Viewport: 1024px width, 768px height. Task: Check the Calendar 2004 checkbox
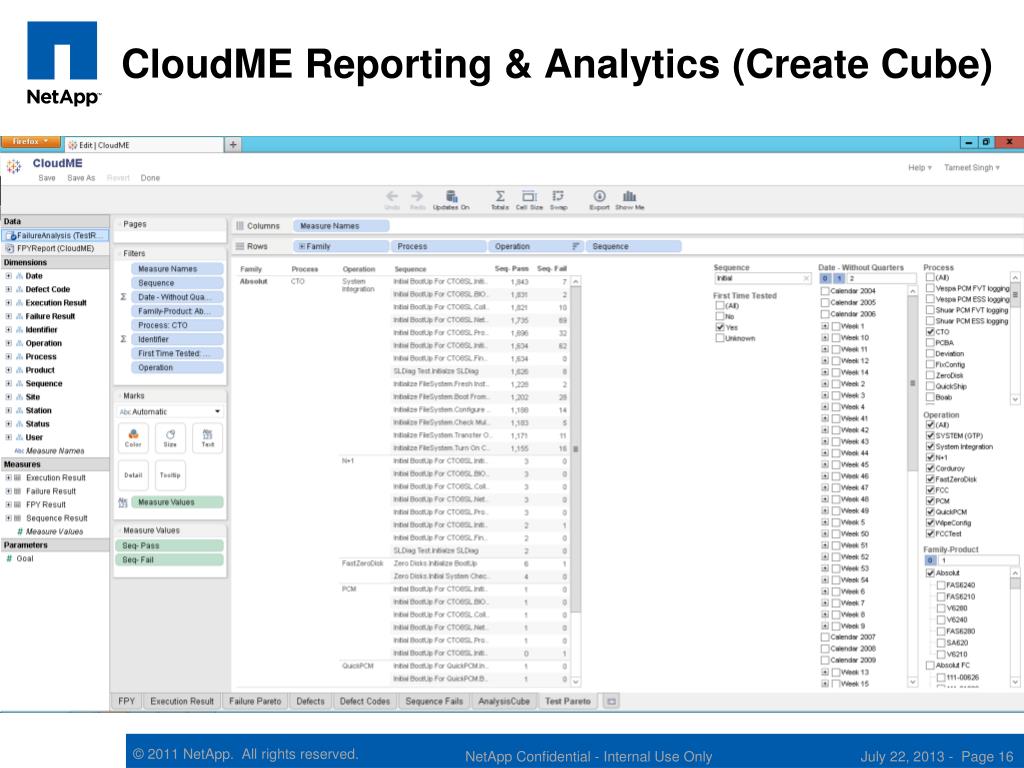(825, 291)
